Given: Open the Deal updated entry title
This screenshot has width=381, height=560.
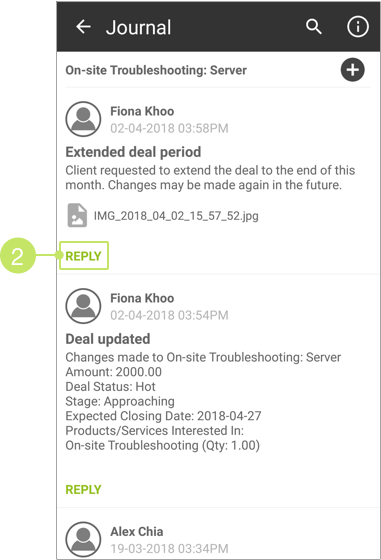Looking at the screenshot, I should click(x=108, y=339).
